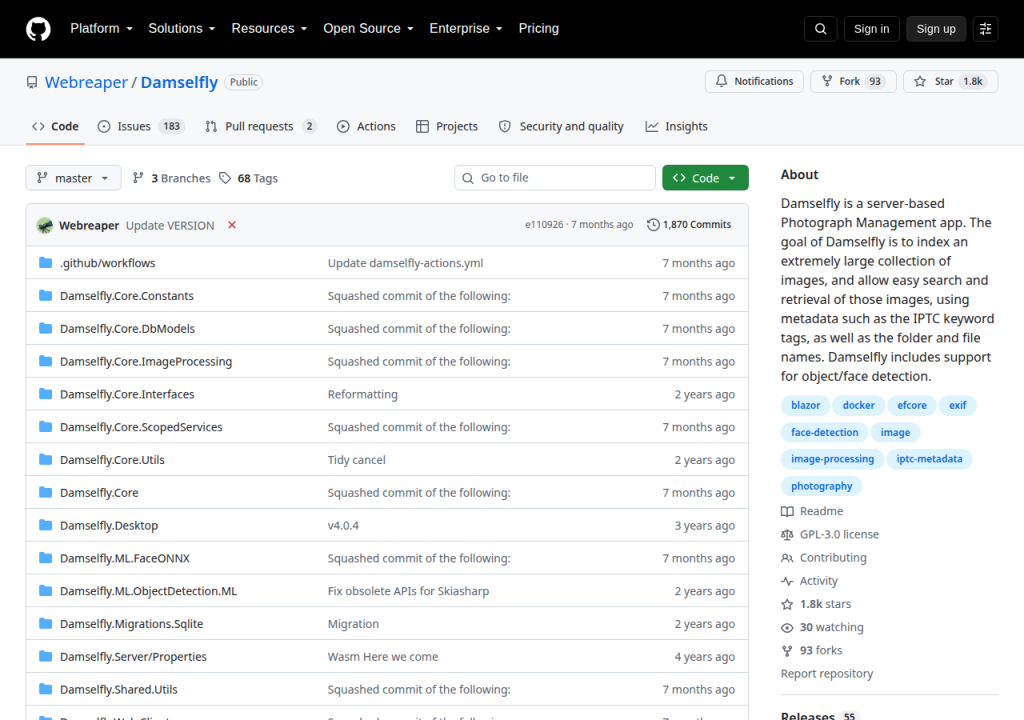Click the GitHub logo icon
This screenshot has width=1024, height=720.
click(38, 29)
